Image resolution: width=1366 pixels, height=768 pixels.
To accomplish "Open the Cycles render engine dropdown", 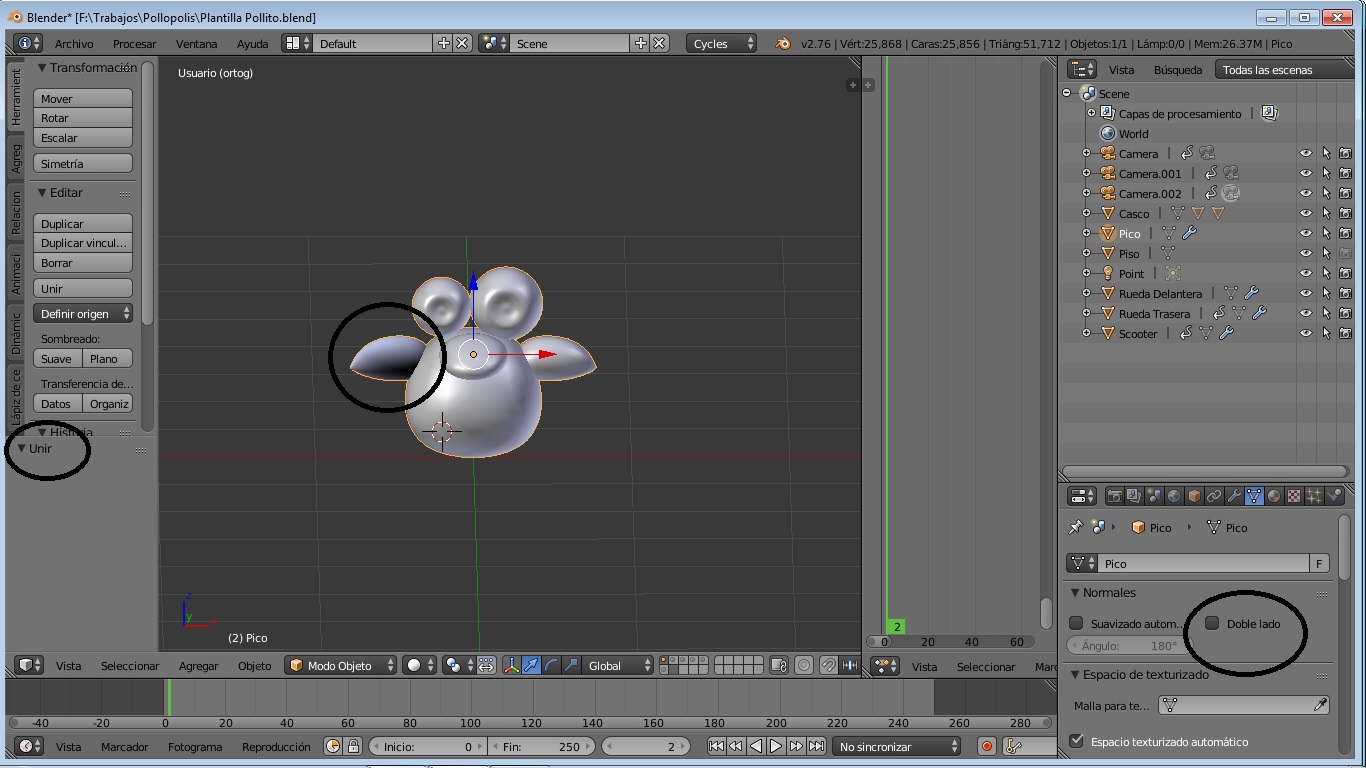I will coord(721,43).
